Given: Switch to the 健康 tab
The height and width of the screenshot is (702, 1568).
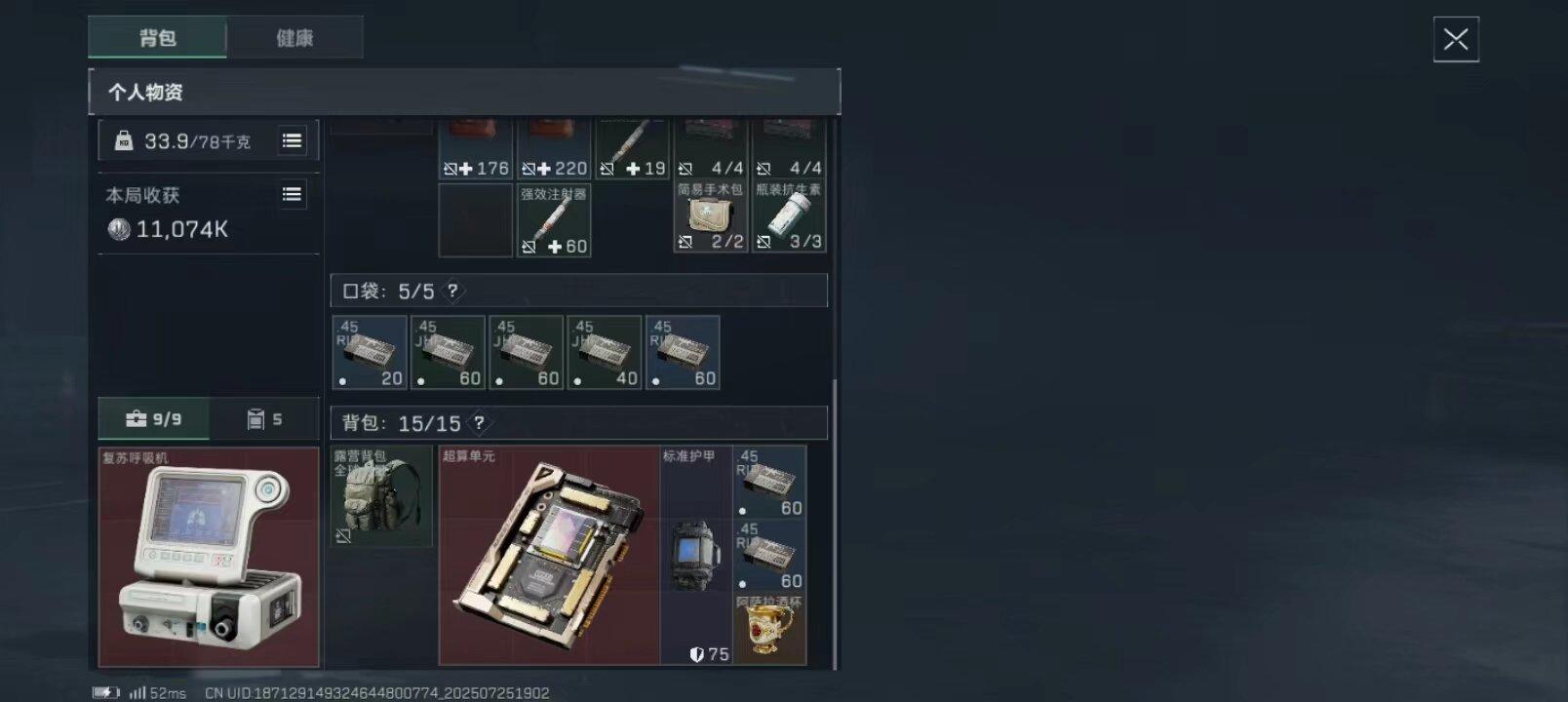Looking at the screenshot, I should click(x=294, y=38).
